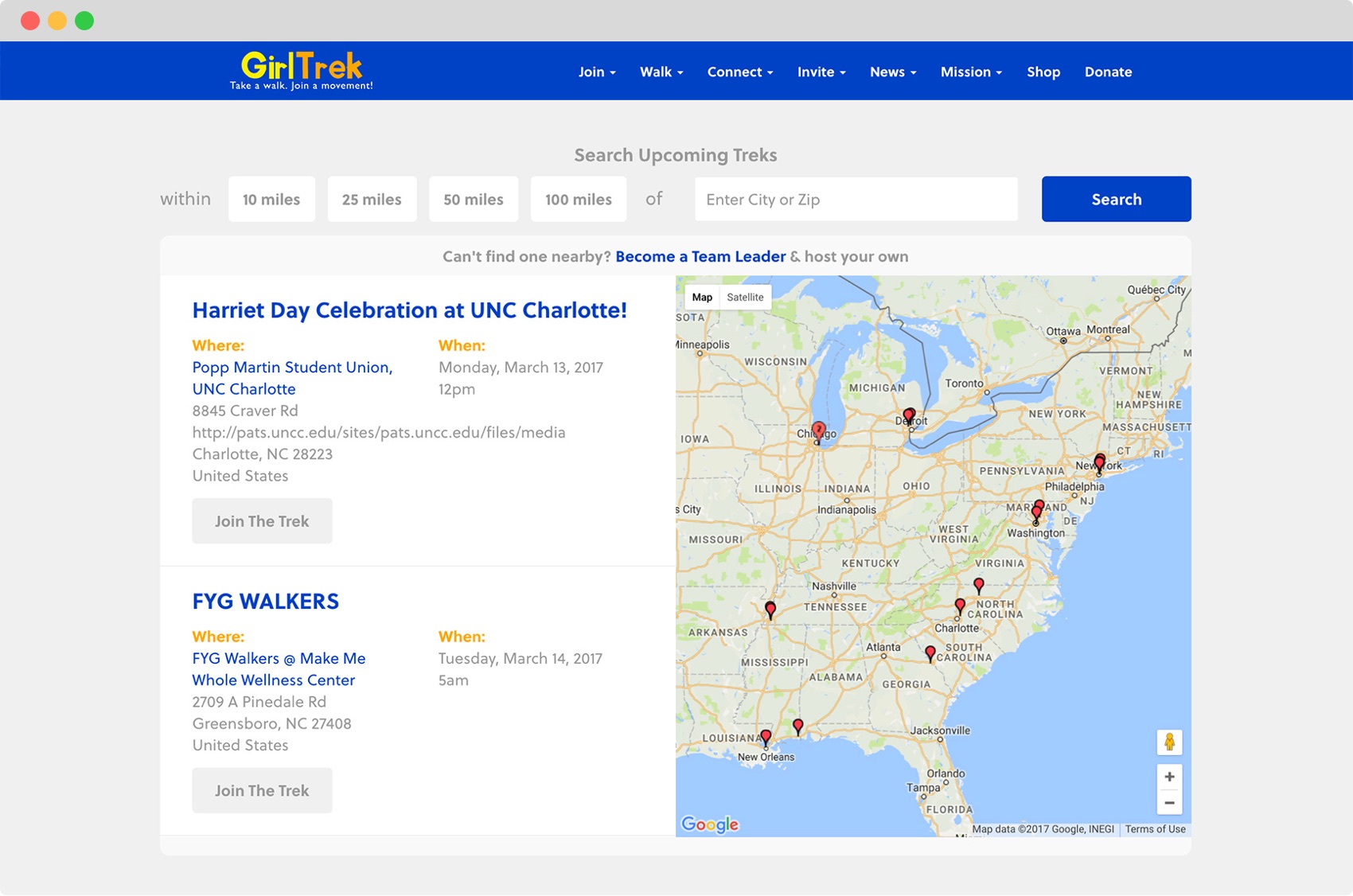The image size is (1353, 896).
Task: Click the New York map pin
Action: 1099,463
